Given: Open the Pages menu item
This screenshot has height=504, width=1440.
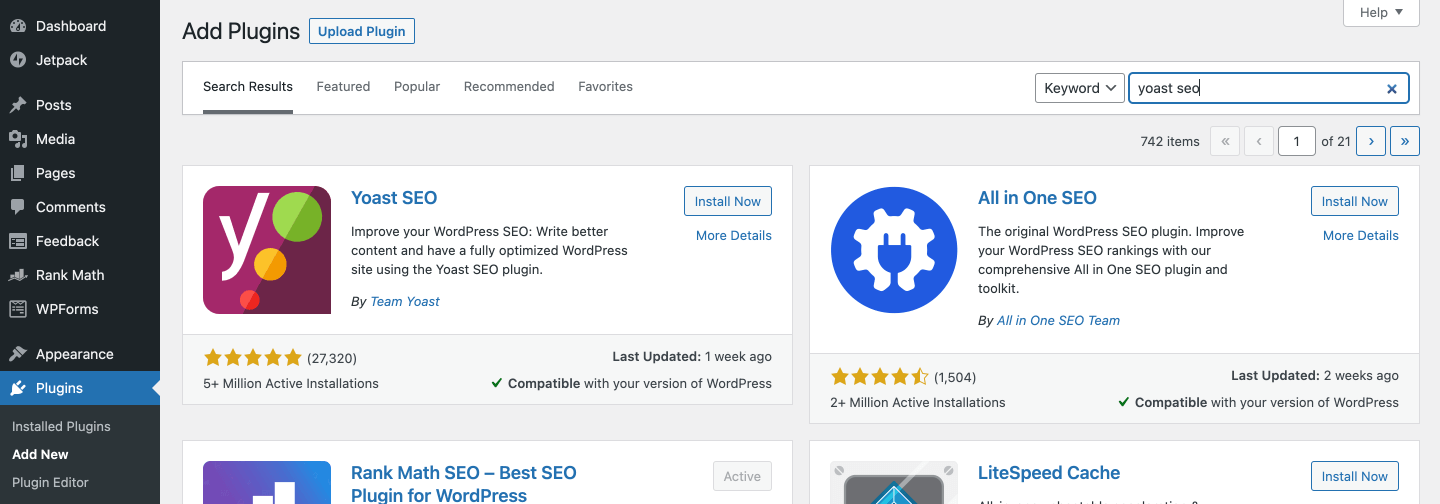Looking at the screenshot, I should coord(80,173).
